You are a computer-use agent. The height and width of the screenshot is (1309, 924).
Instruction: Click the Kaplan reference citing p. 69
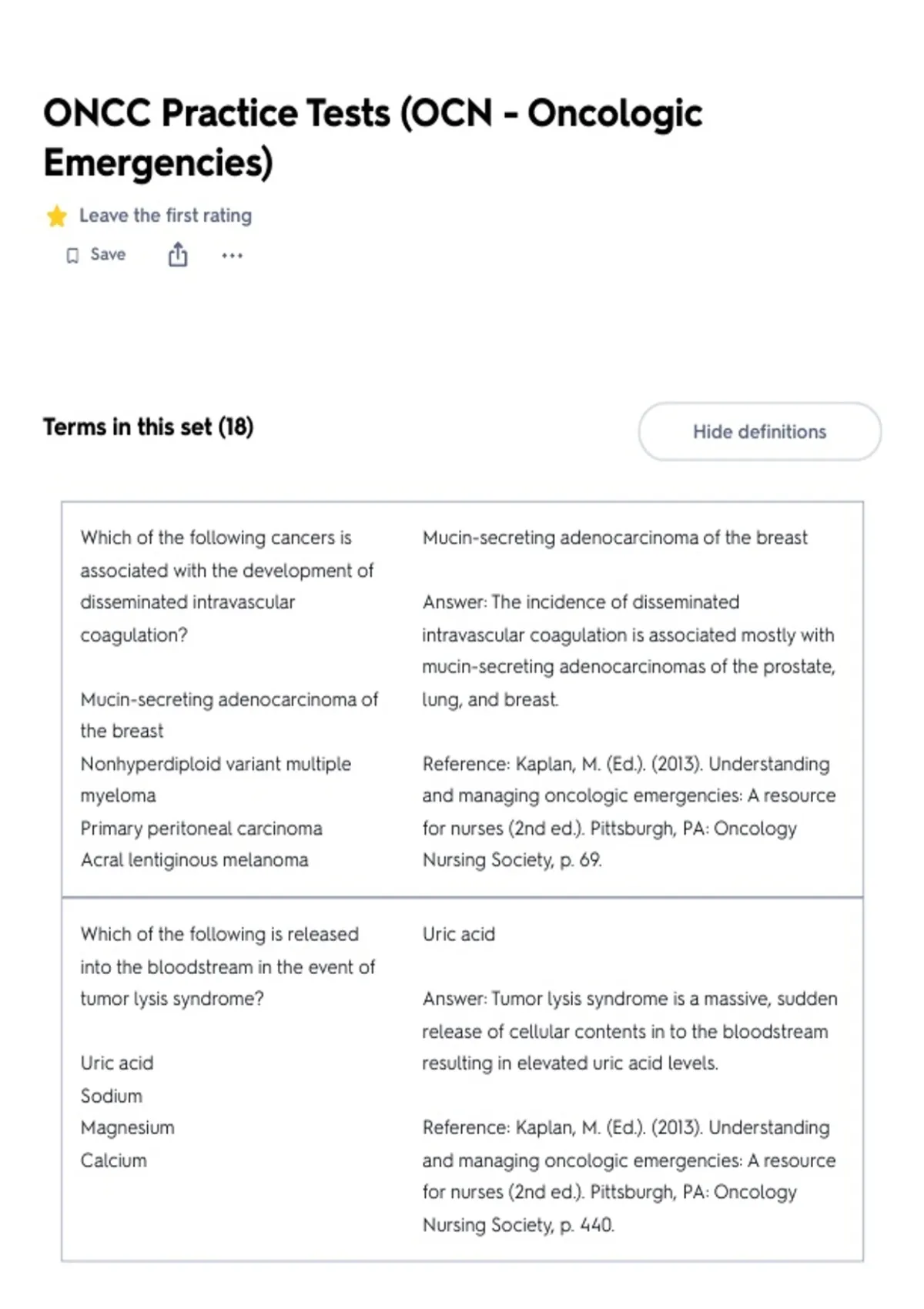[x=628, y=812]
